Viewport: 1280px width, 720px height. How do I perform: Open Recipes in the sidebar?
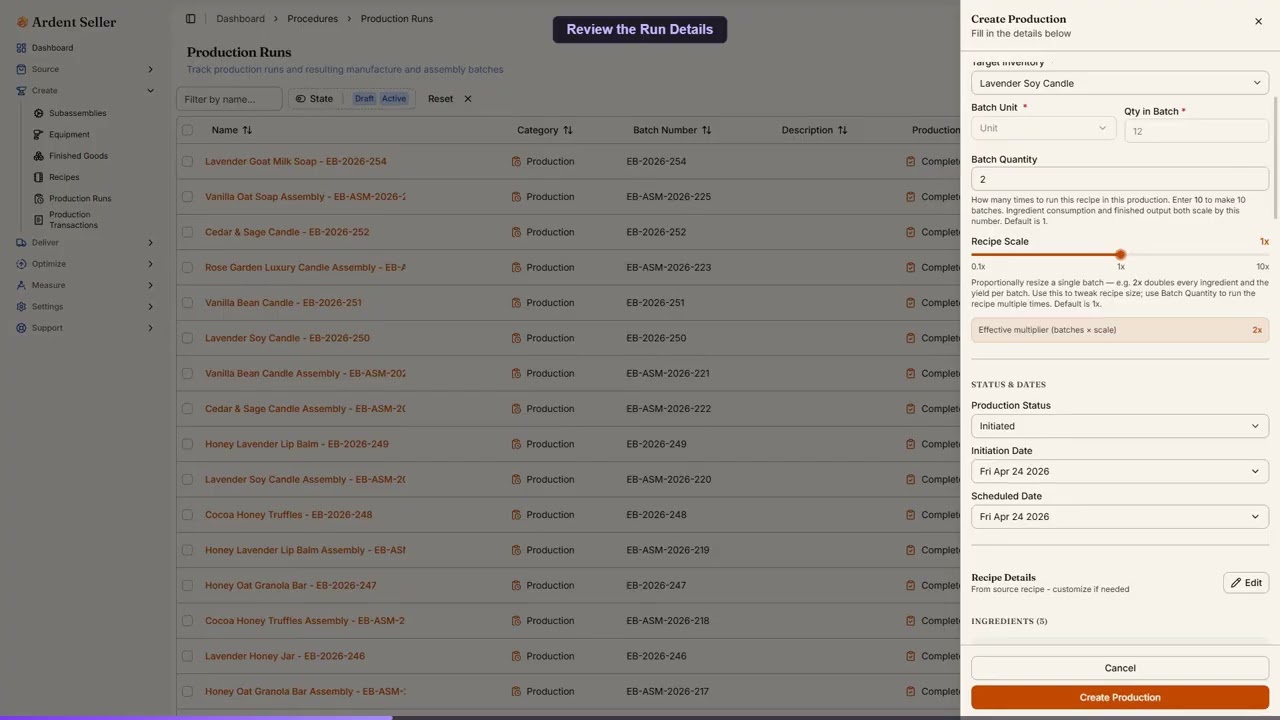click(x=64, y=178)
